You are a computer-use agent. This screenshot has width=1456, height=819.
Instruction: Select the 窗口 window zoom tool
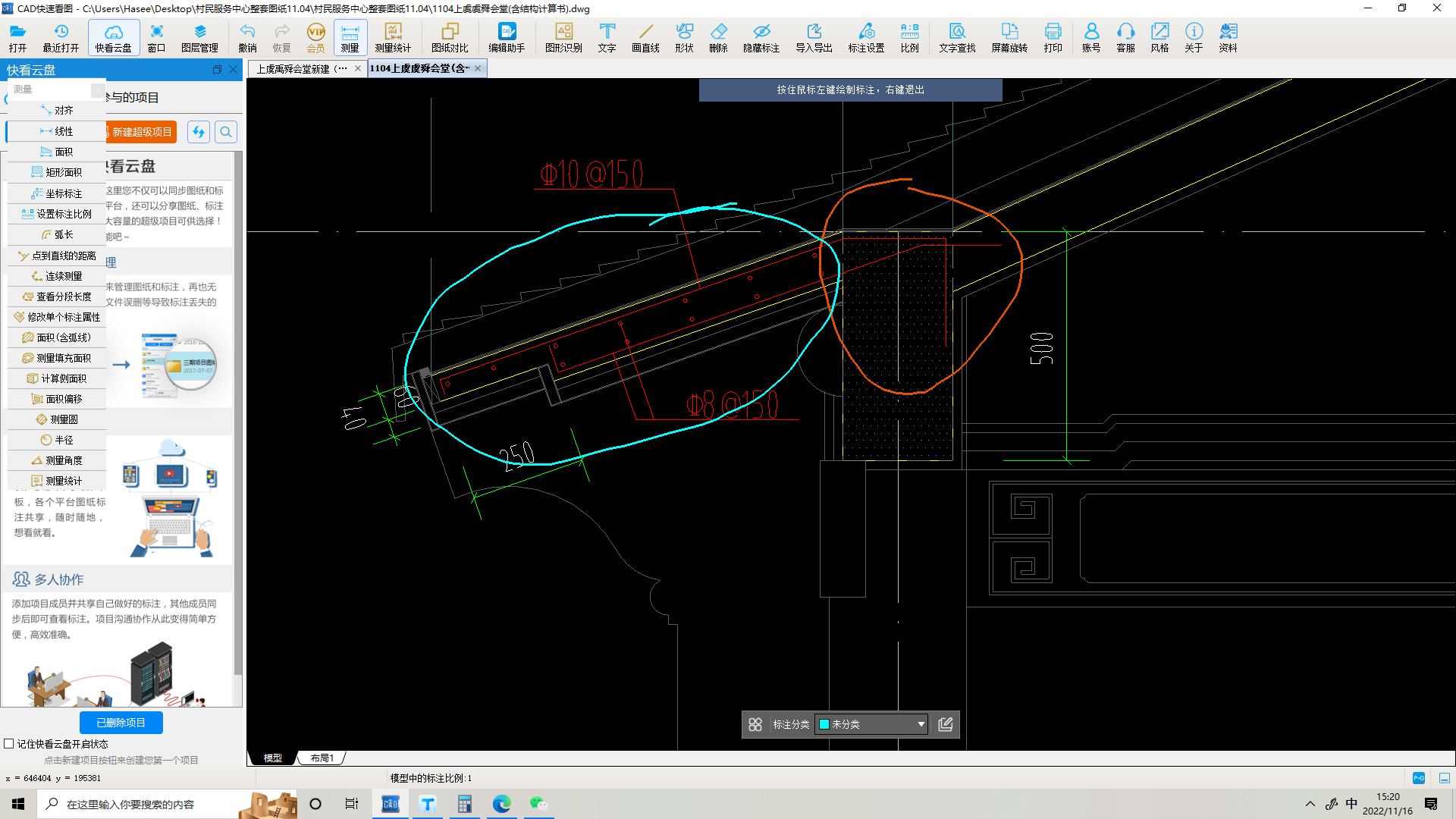click(x=156, y=37)
